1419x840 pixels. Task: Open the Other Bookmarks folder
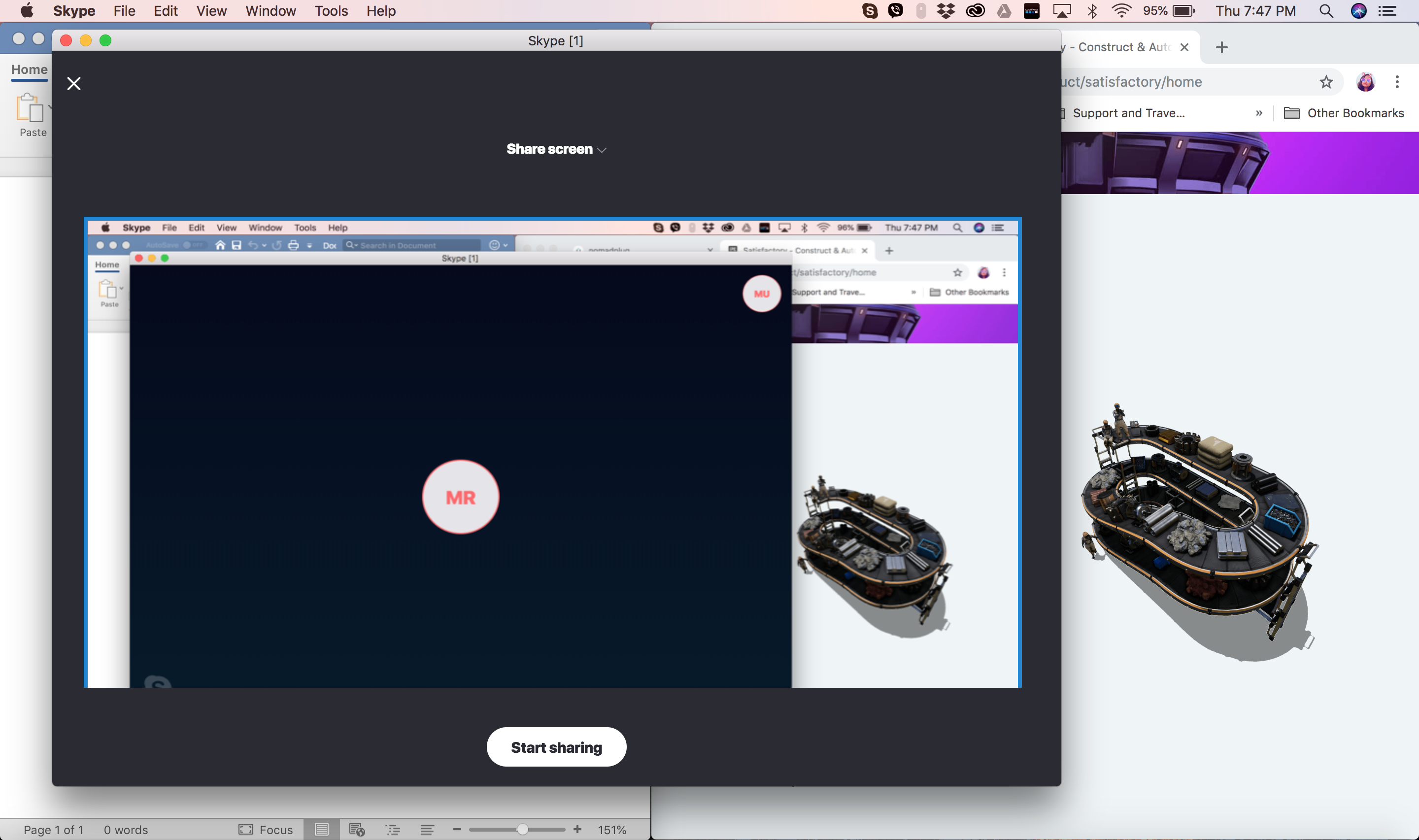tap(1344, 113)
